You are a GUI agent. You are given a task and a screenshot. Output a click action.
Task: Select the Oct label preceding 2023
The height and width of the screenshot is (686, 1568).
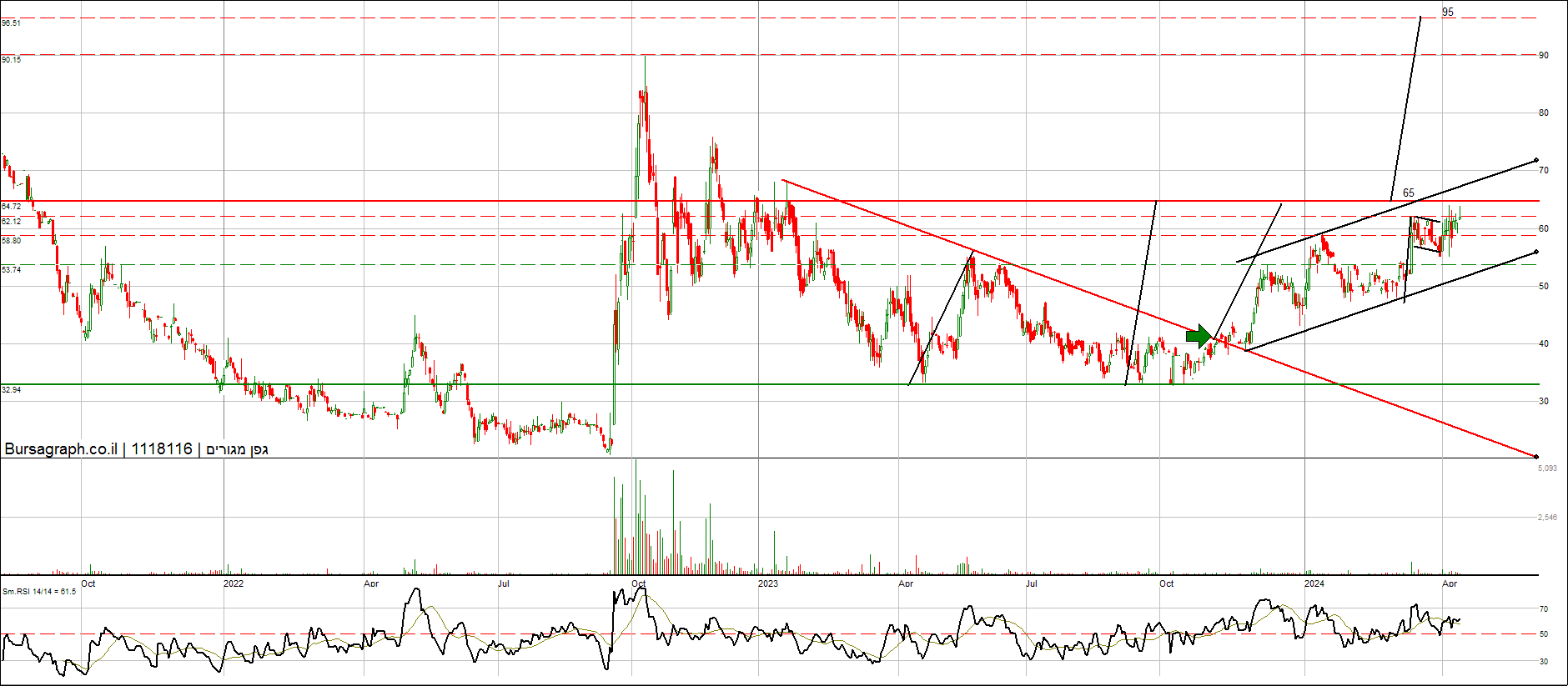(639, 583)
